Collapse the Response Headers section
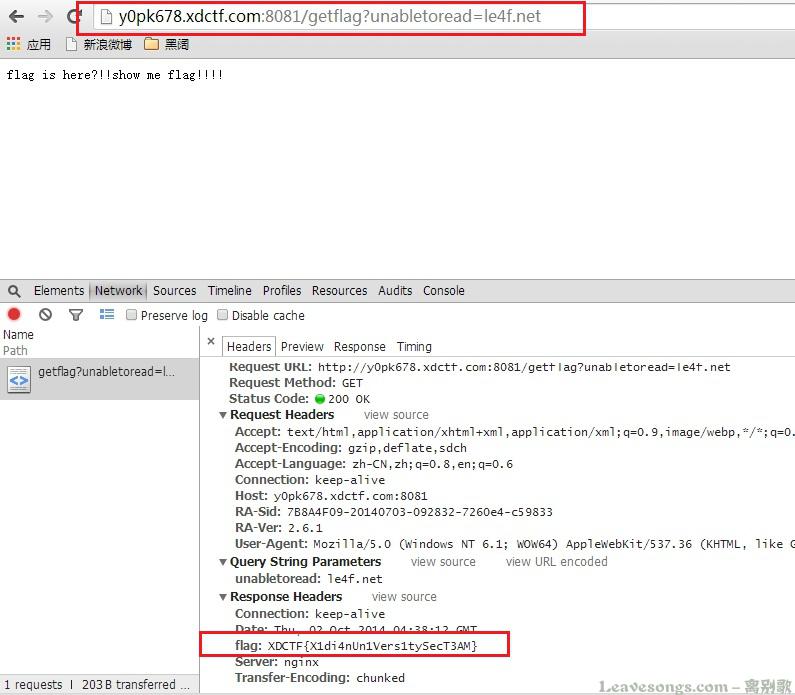This screenshot has width=795, height=695. tap(223, 597)
